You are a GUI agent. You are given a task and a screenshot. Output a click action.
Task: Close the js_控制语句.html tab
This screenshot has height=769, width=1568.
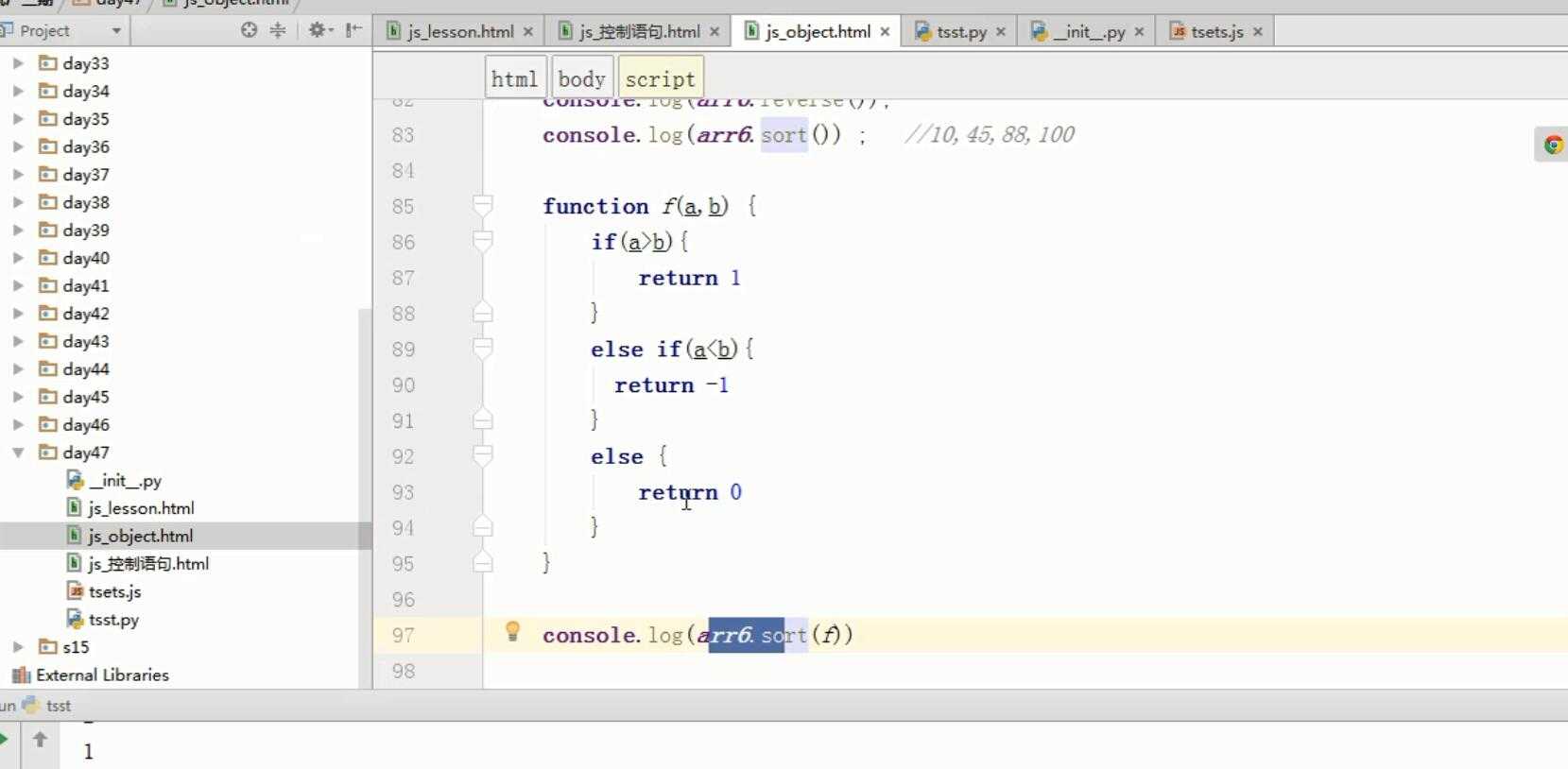(x=715, y=32)
